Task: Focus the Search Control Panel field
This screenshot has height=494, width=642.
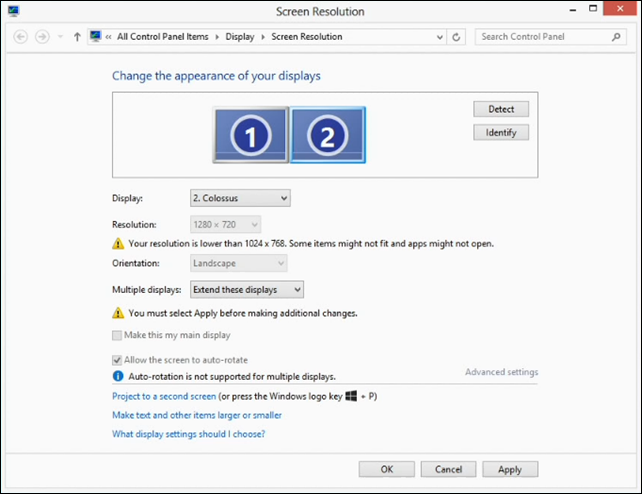Action: click(551, 37)
